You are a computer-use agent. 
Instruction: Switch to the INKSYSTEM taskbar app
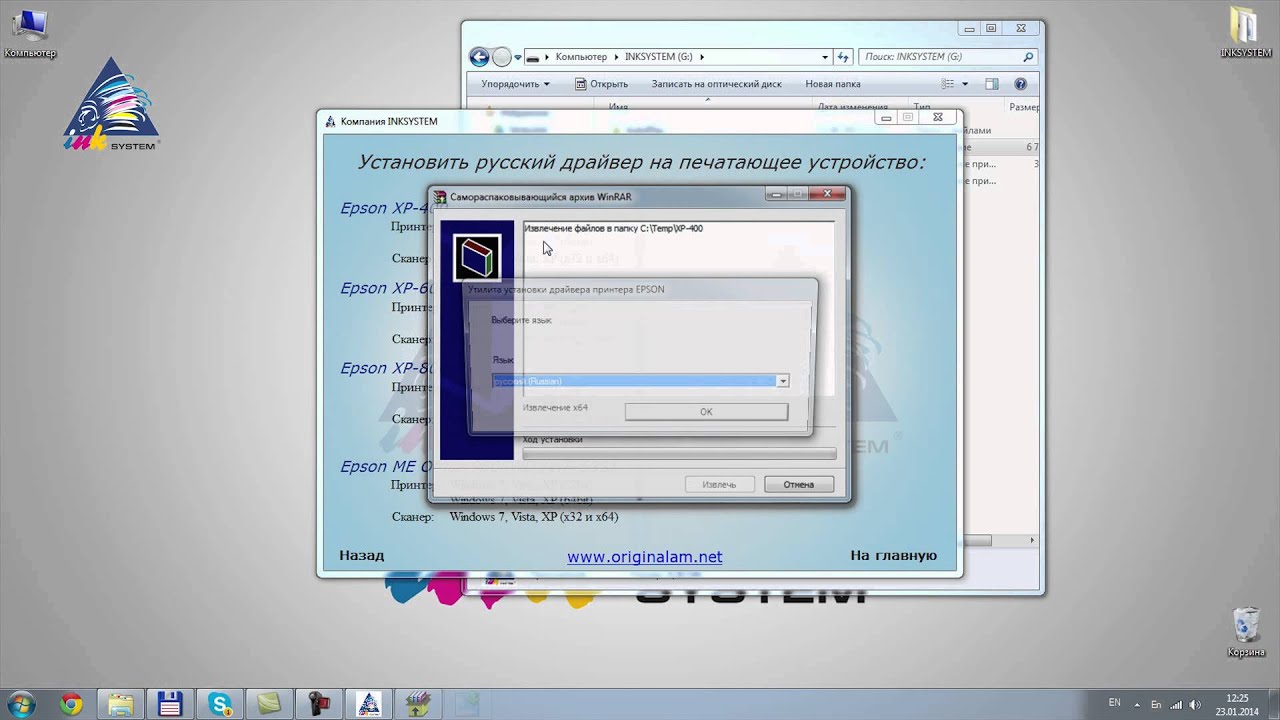click(x=369, y=704)
